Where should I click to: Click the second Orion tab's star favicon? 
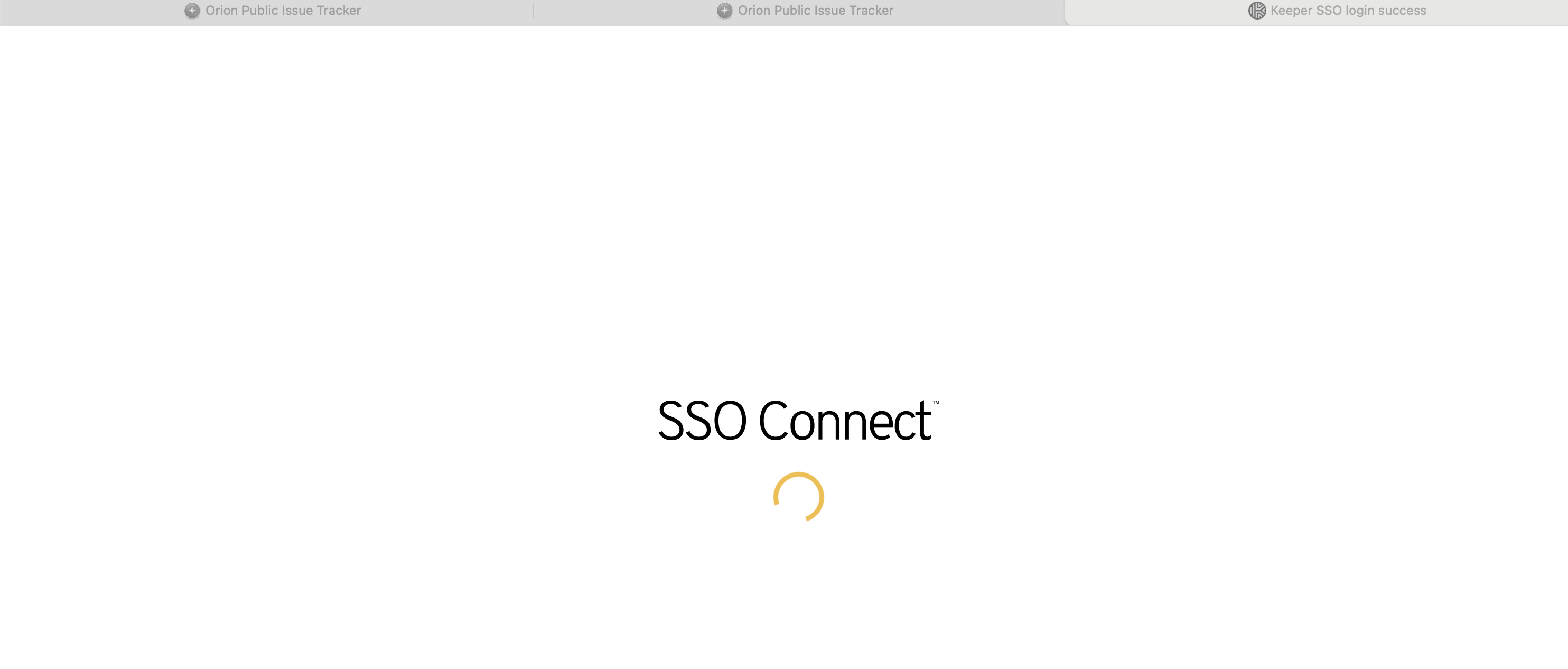point(724,11)
